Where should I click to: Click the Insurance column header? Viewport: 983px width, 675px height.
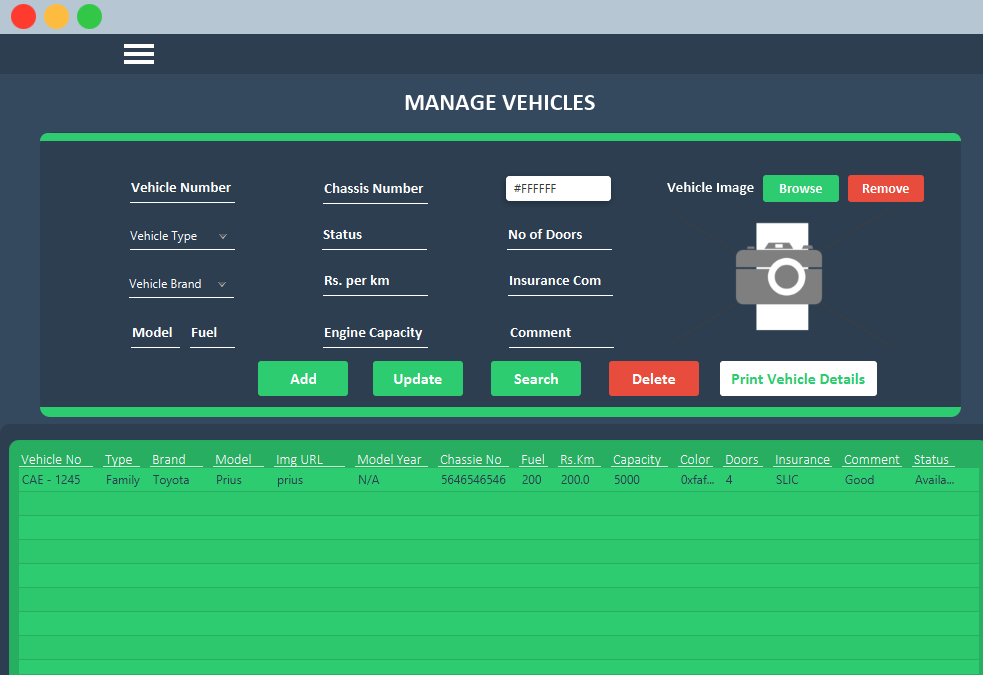[802, 459]
